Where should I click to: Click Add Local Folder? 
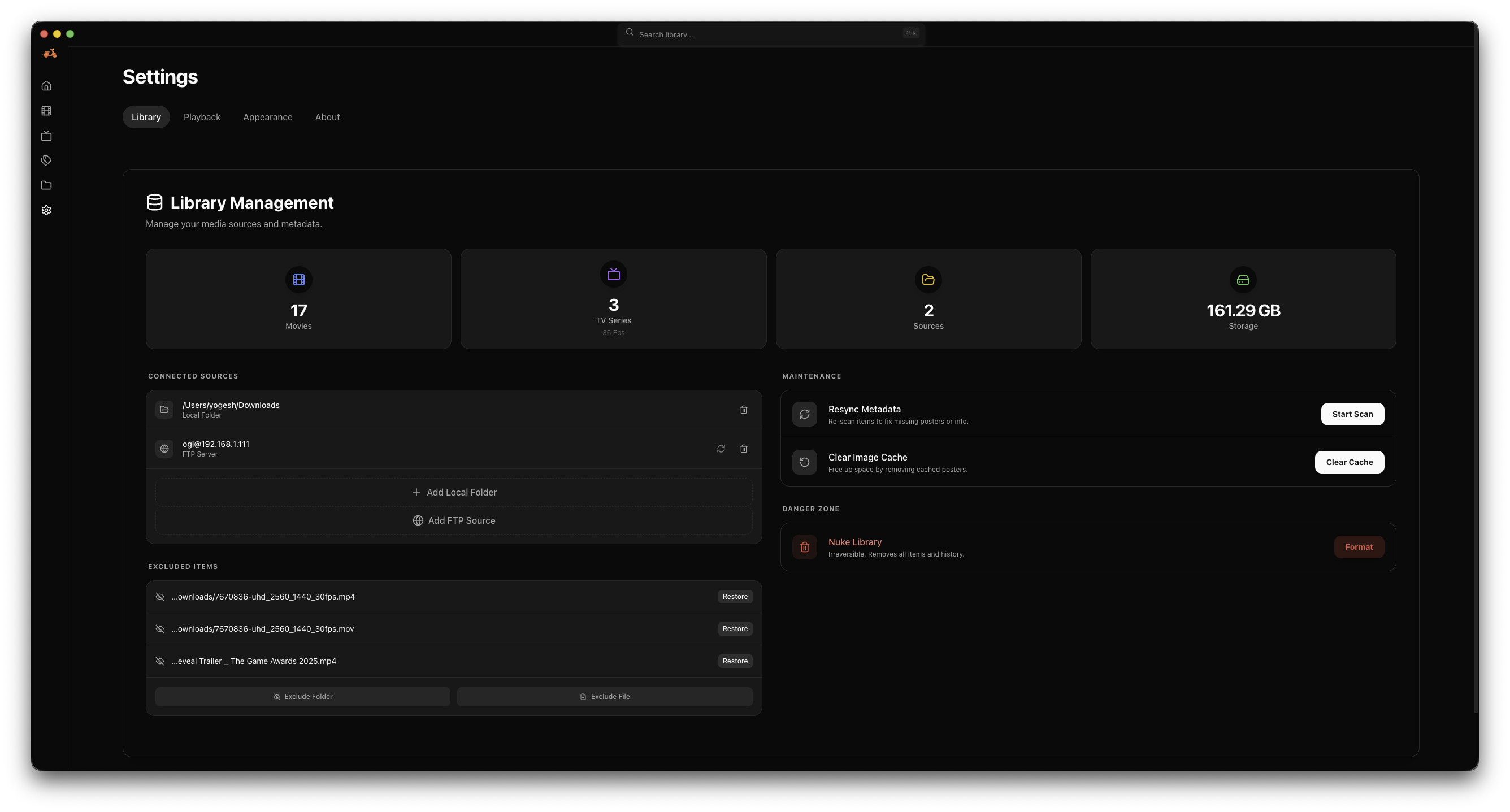click(454, 493)
